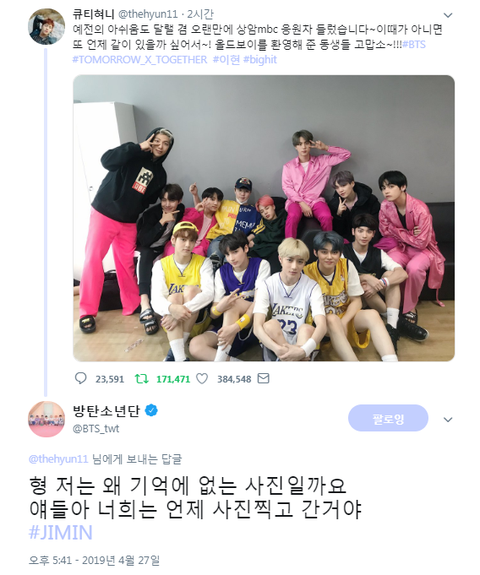Click the green retweet icon
This screenshot has width=480, height=575.
tap(142, 378)
